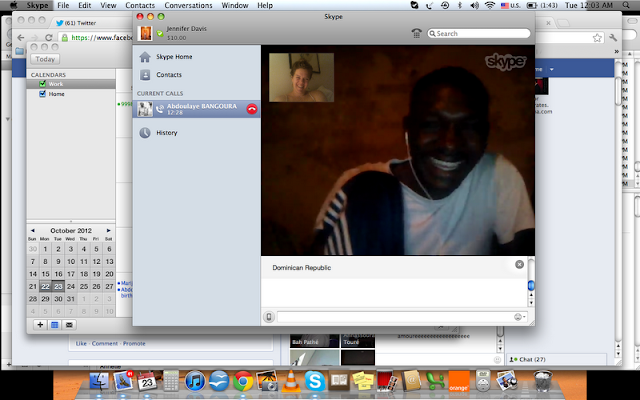Open Spotlight search in menu bar
This screenshot has width=640, height=400.
pyautogui.click(x=626, y=5)
